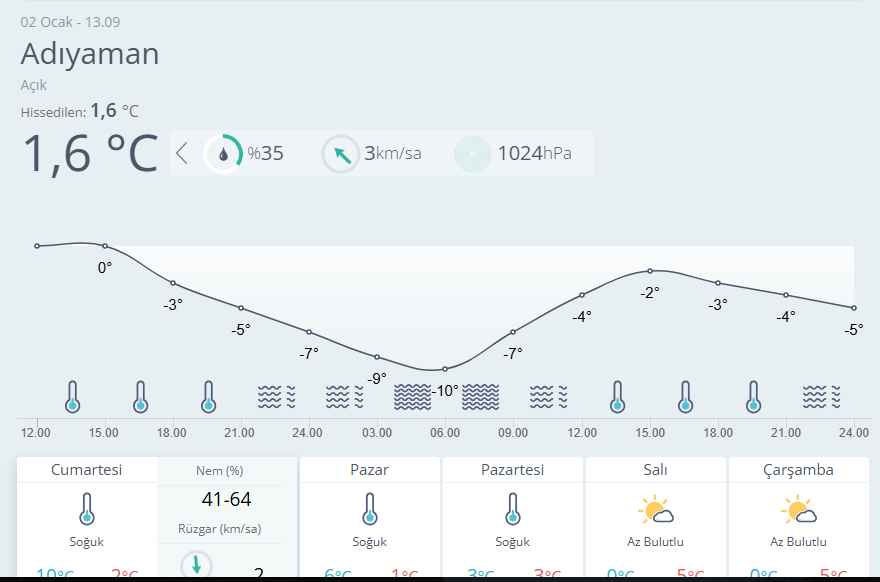Click Pazartesi thermometer forecast icon
The width and height of the screenshot is (880, 582).
coord(512,509)
